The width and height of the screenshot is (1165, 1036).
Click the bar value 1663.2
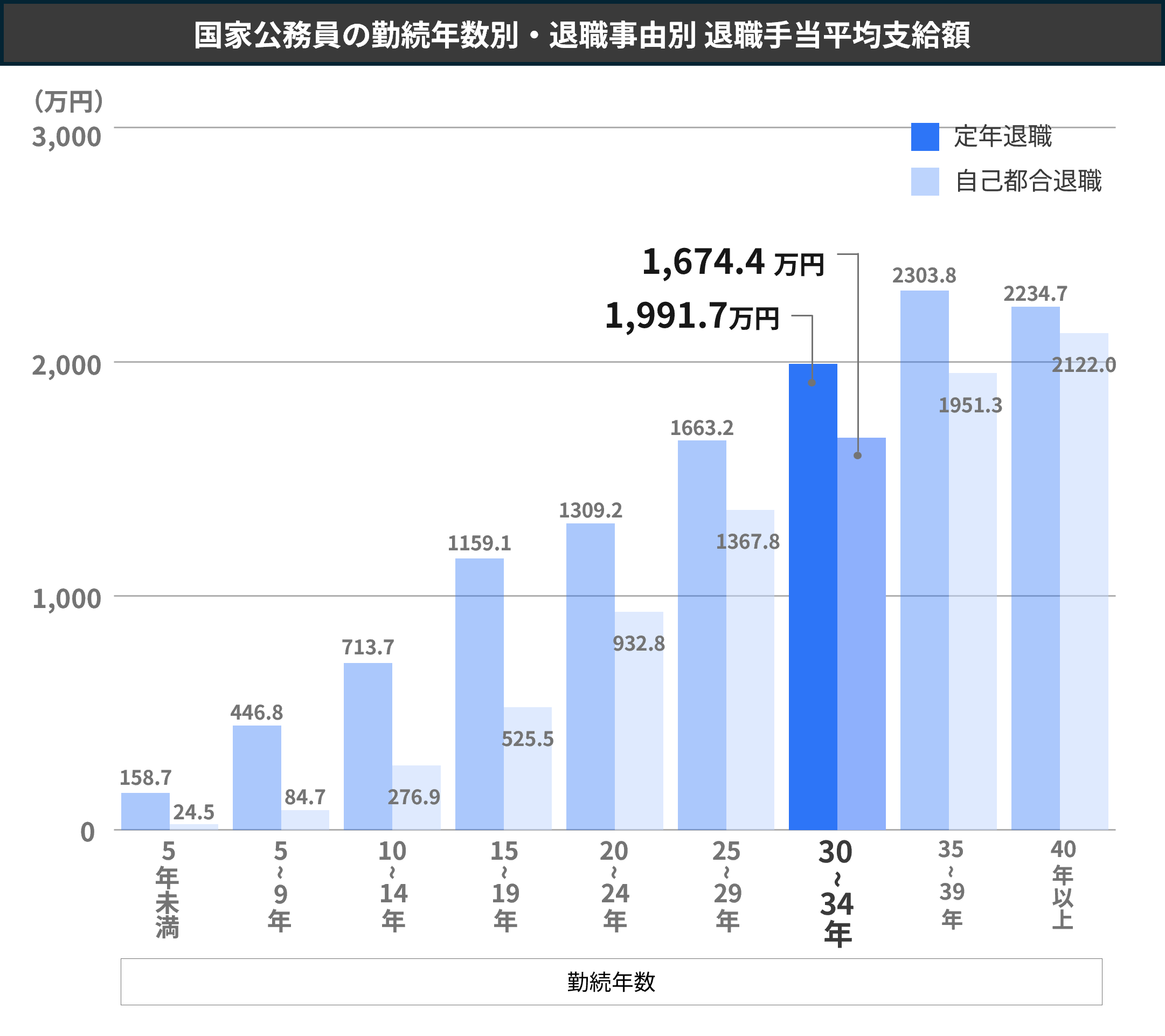[702, 428]
